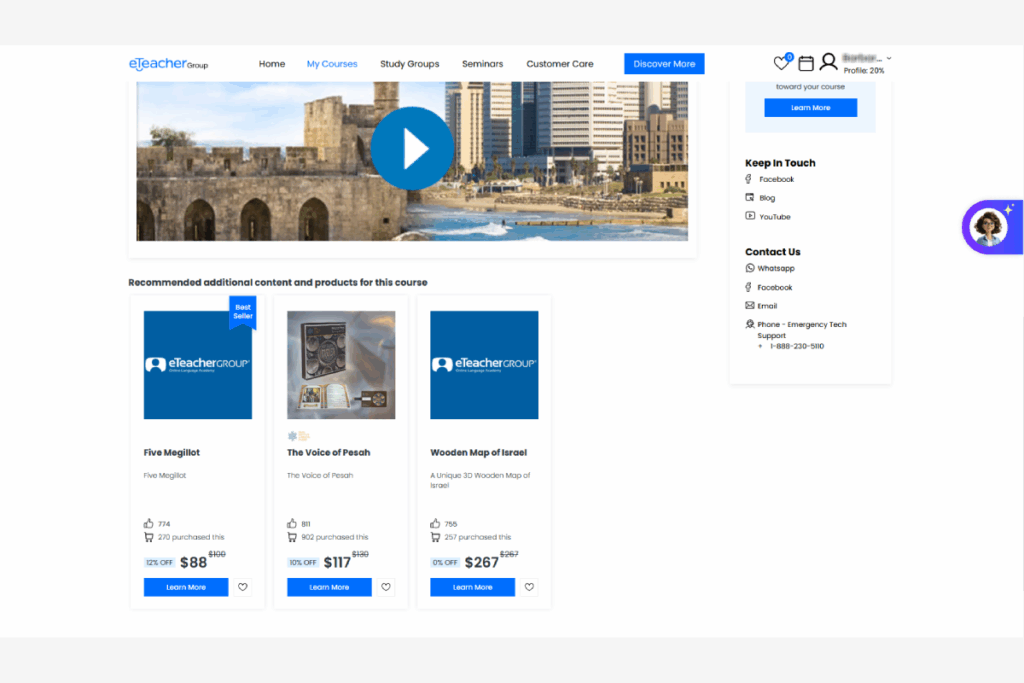Click the $88 price on Five Megillot

point(193,562)
